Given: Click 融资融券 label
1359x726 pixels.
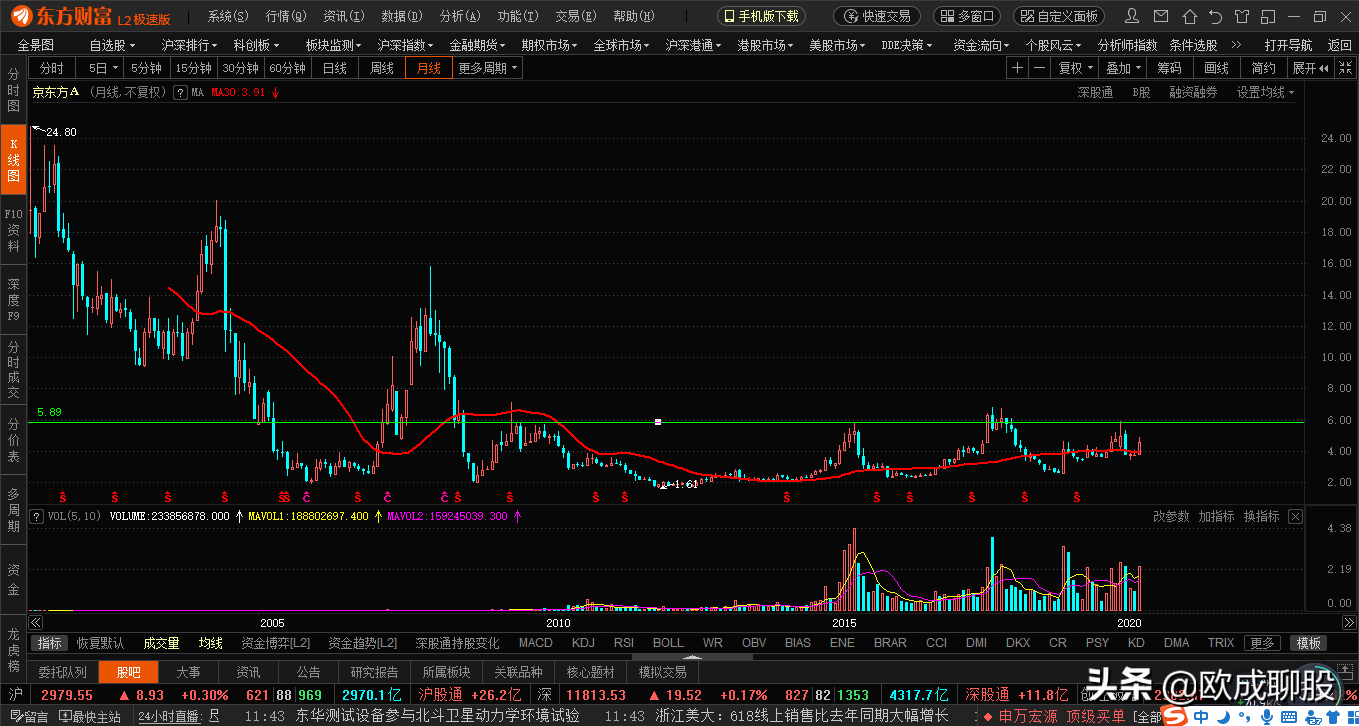Looking at the screenshot, I should point(1193,92).
